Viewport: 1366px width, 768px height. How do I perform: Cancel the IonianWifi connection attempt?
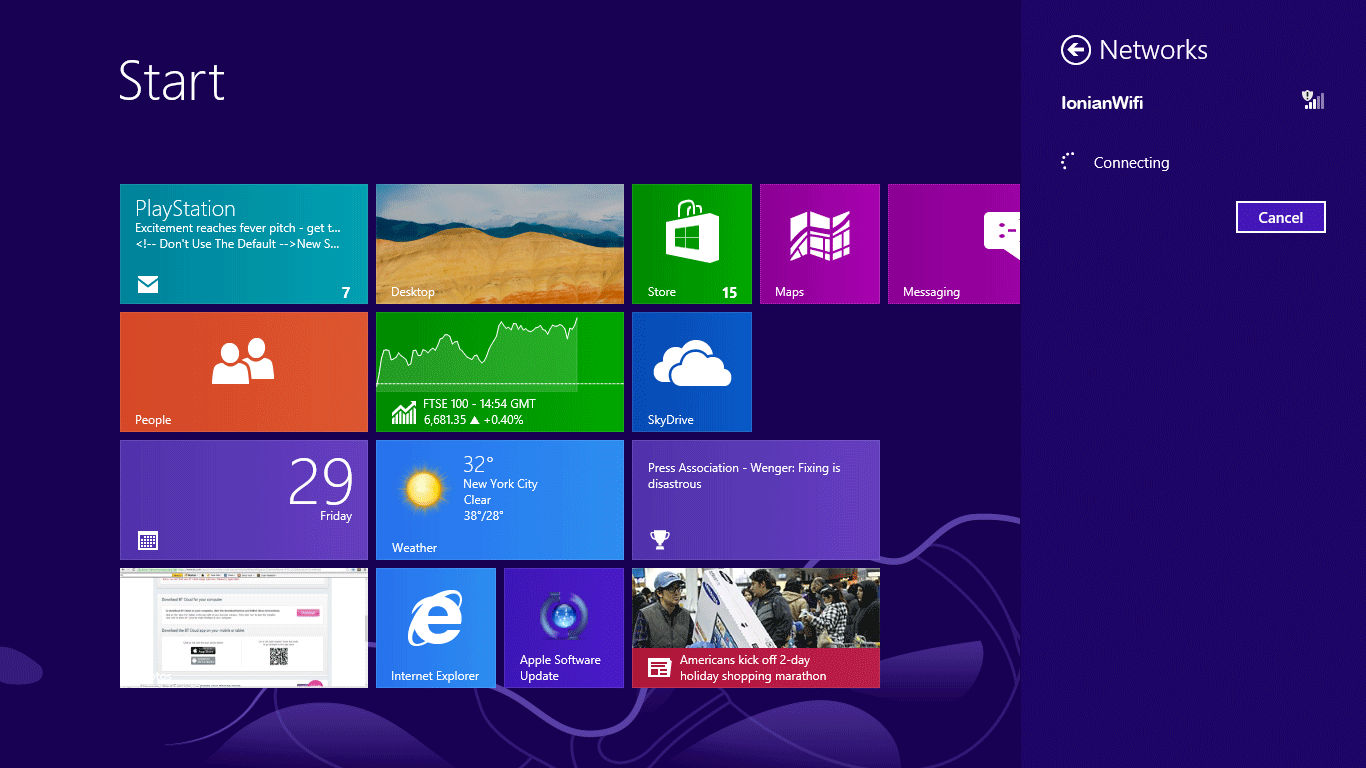point(1281,217)
